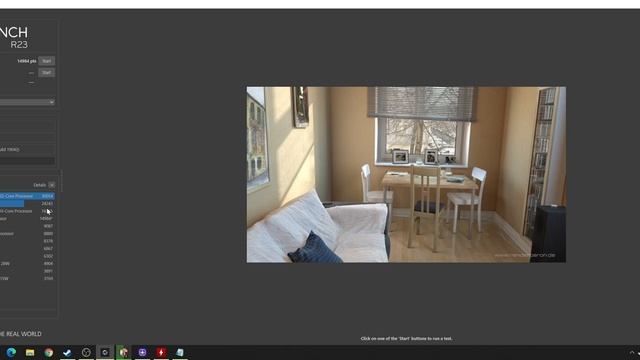
Task: Click the Start button on the unscored test row
Action: (47, 73)
